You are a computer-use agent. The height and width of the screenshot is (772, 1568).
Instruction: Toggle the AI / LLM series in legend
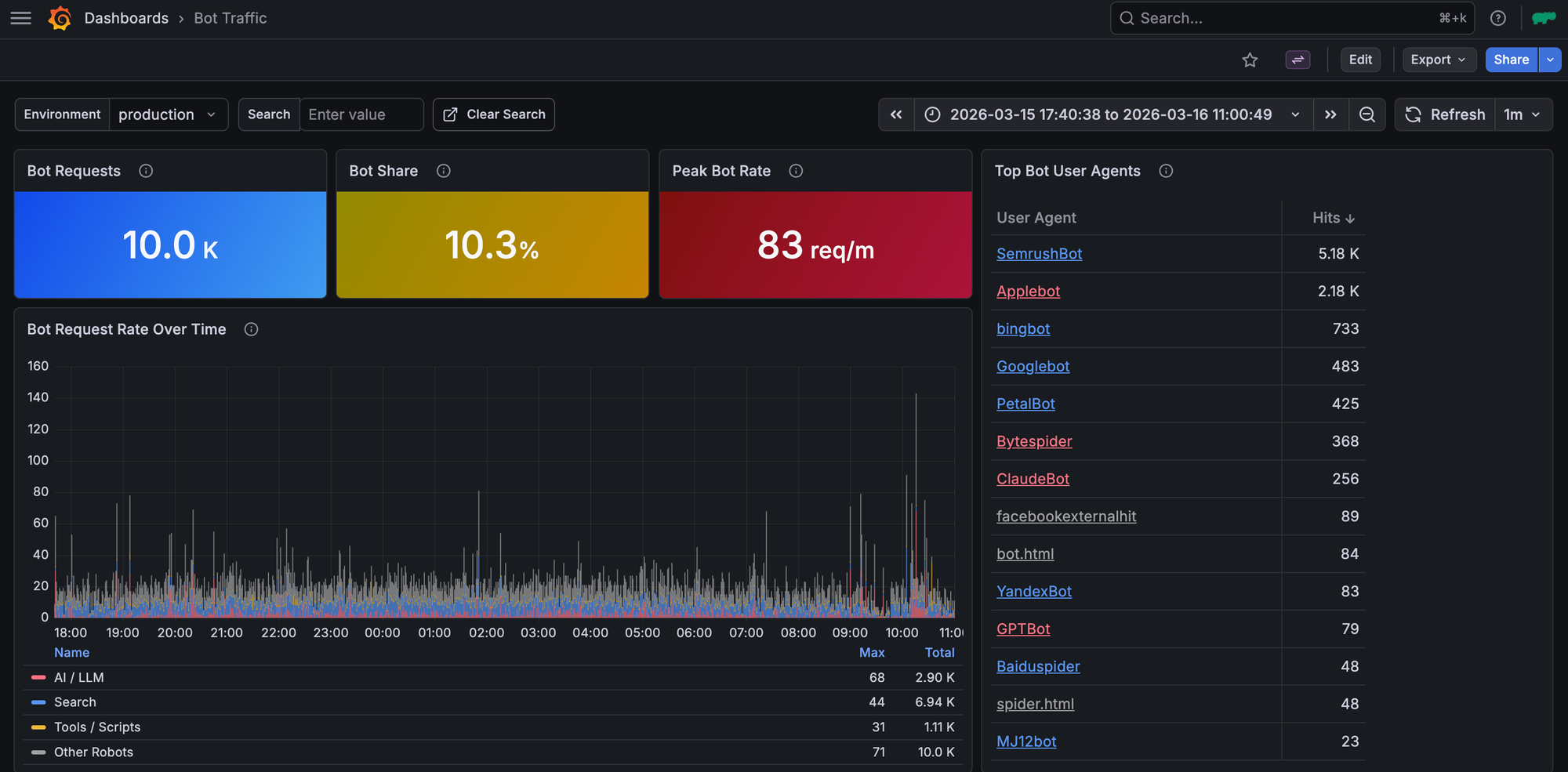(x=78, y=677)
